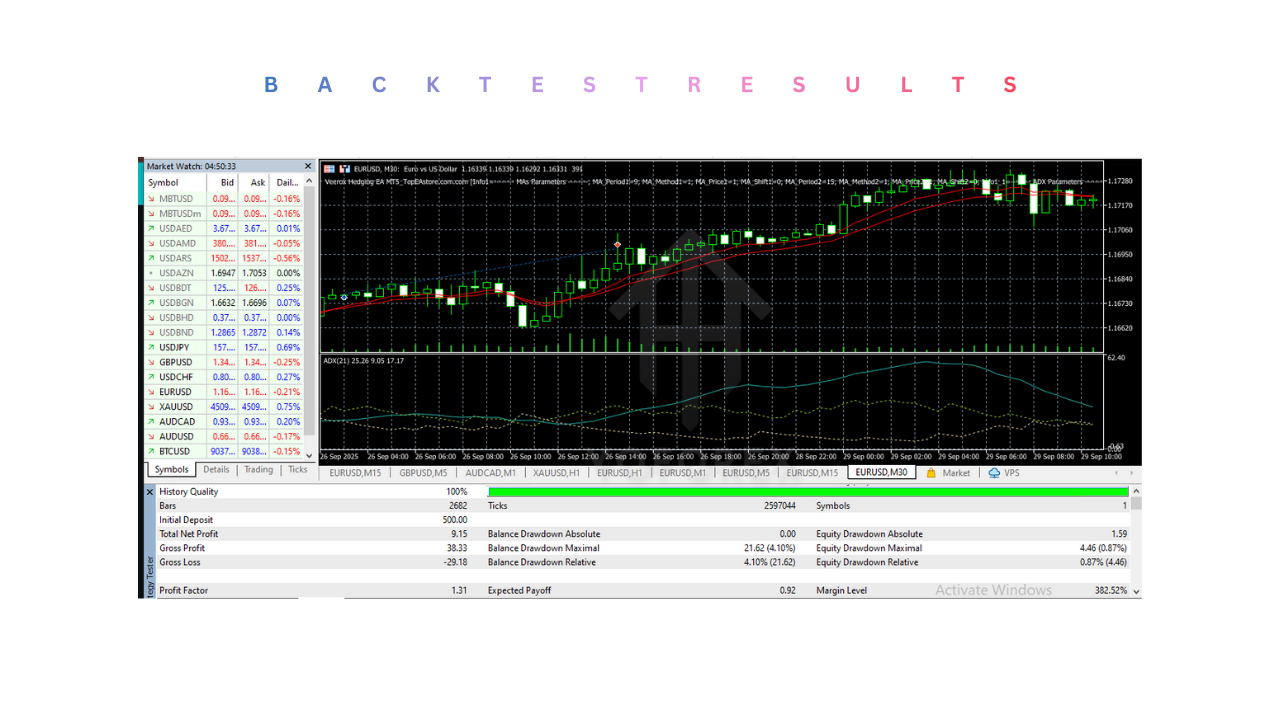Open the Market tab with bag icon
The image size is (1280, 720).
pyautogui.click(x=948, y=473)
